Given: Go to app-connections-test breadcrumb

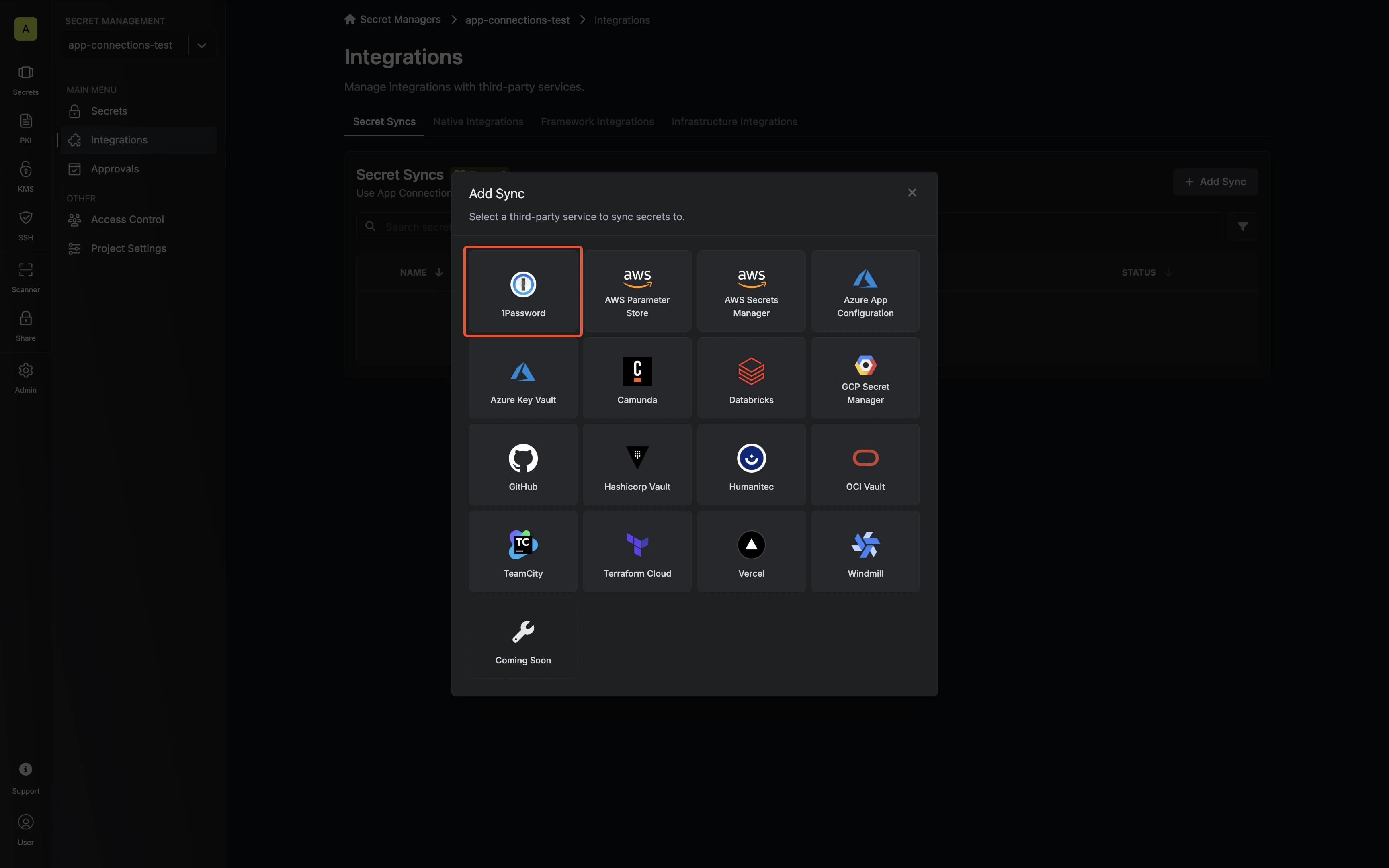Looking at the screenshot, I should click(517, 20).
